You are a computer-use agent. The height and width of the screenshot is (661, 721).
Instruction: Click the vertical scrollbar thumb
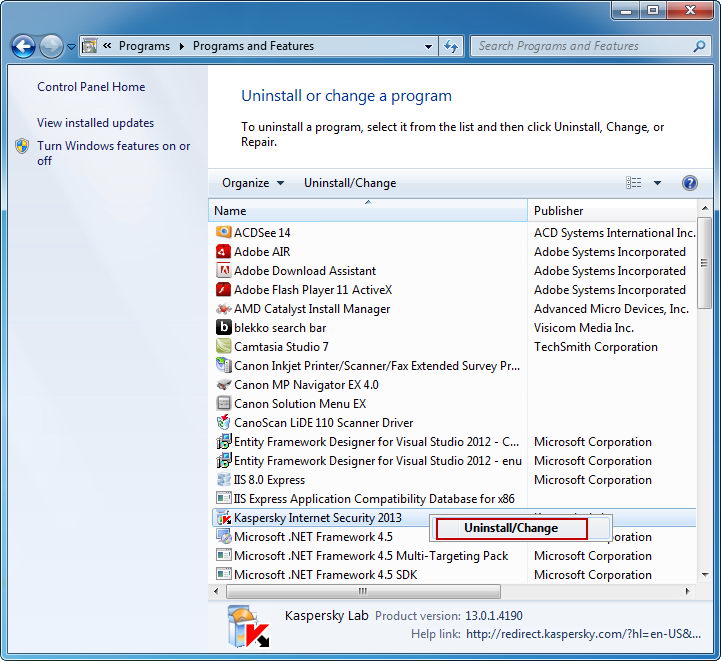click(x=704, y=263)
